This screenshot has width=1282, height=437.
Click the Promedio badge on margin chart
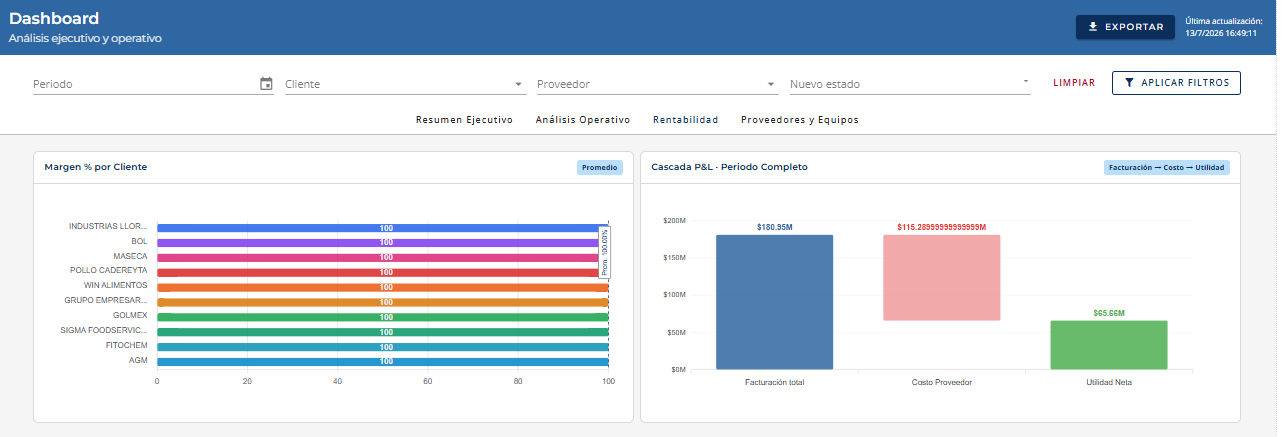click(x=600, y=167)
